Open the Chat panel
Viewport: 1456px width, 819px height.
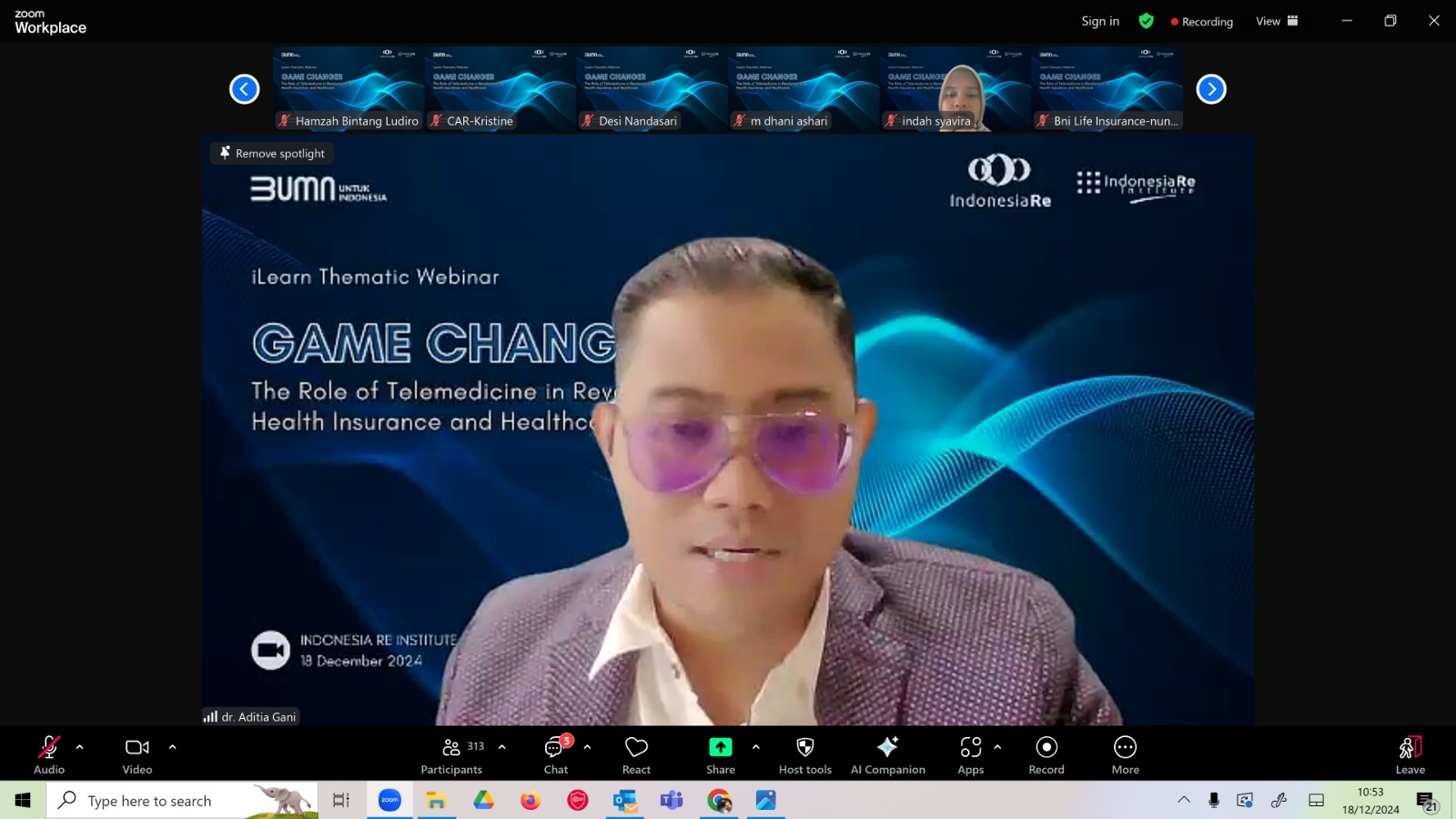pos(555,755)
